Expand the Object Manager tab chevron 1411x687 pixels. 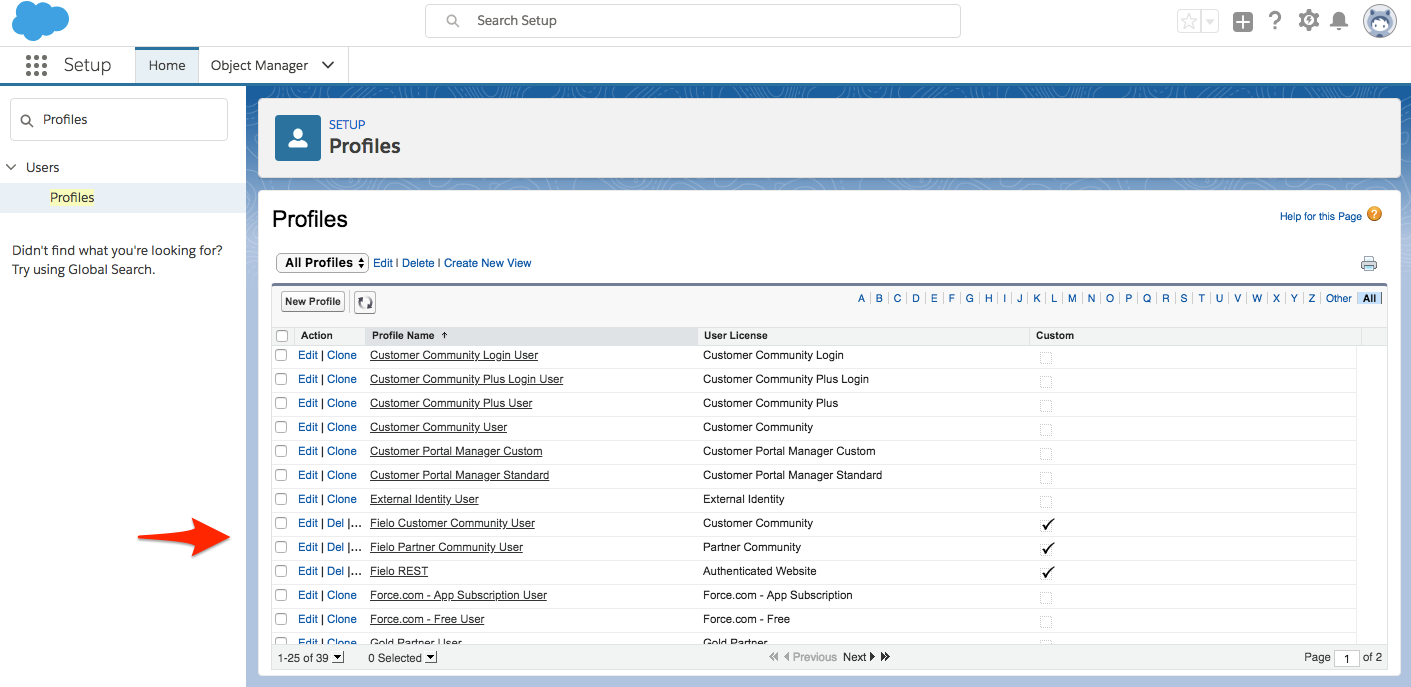[x=328, y=65]
